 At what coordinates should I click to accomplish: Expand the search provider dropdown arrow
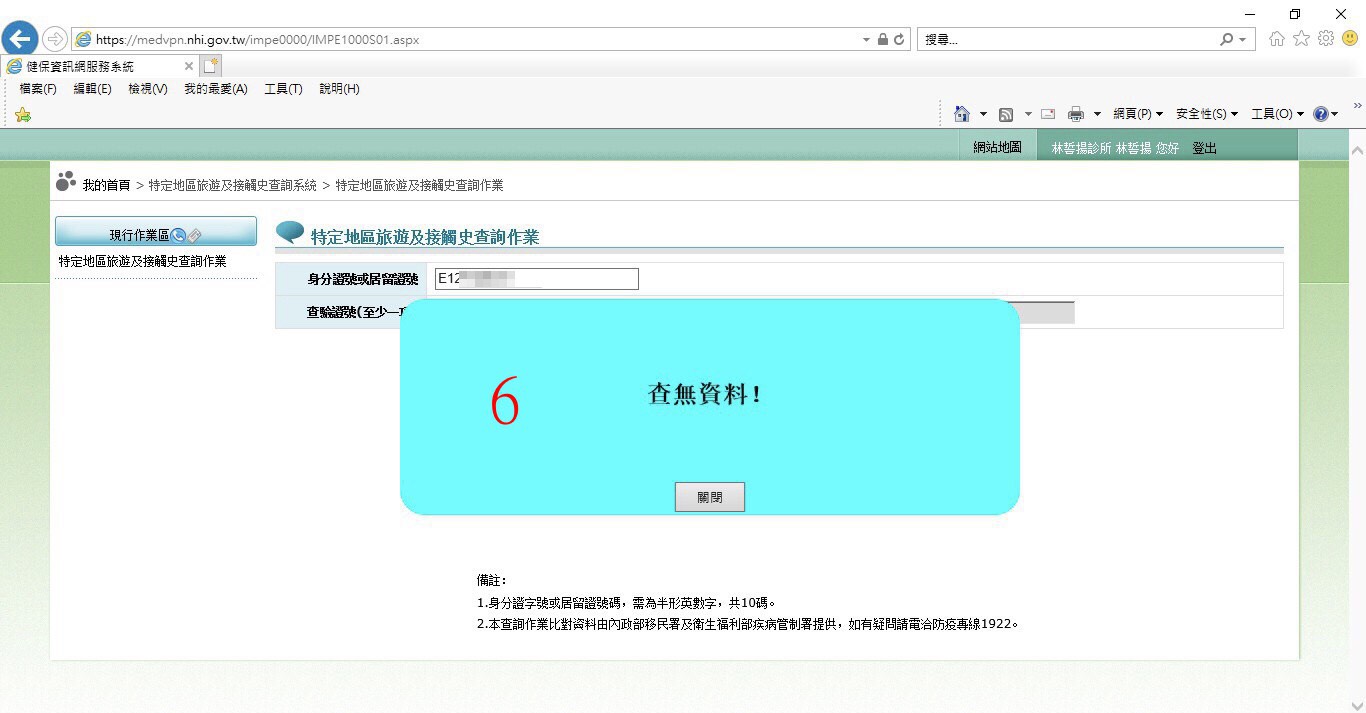click(x=1243, y=40)
